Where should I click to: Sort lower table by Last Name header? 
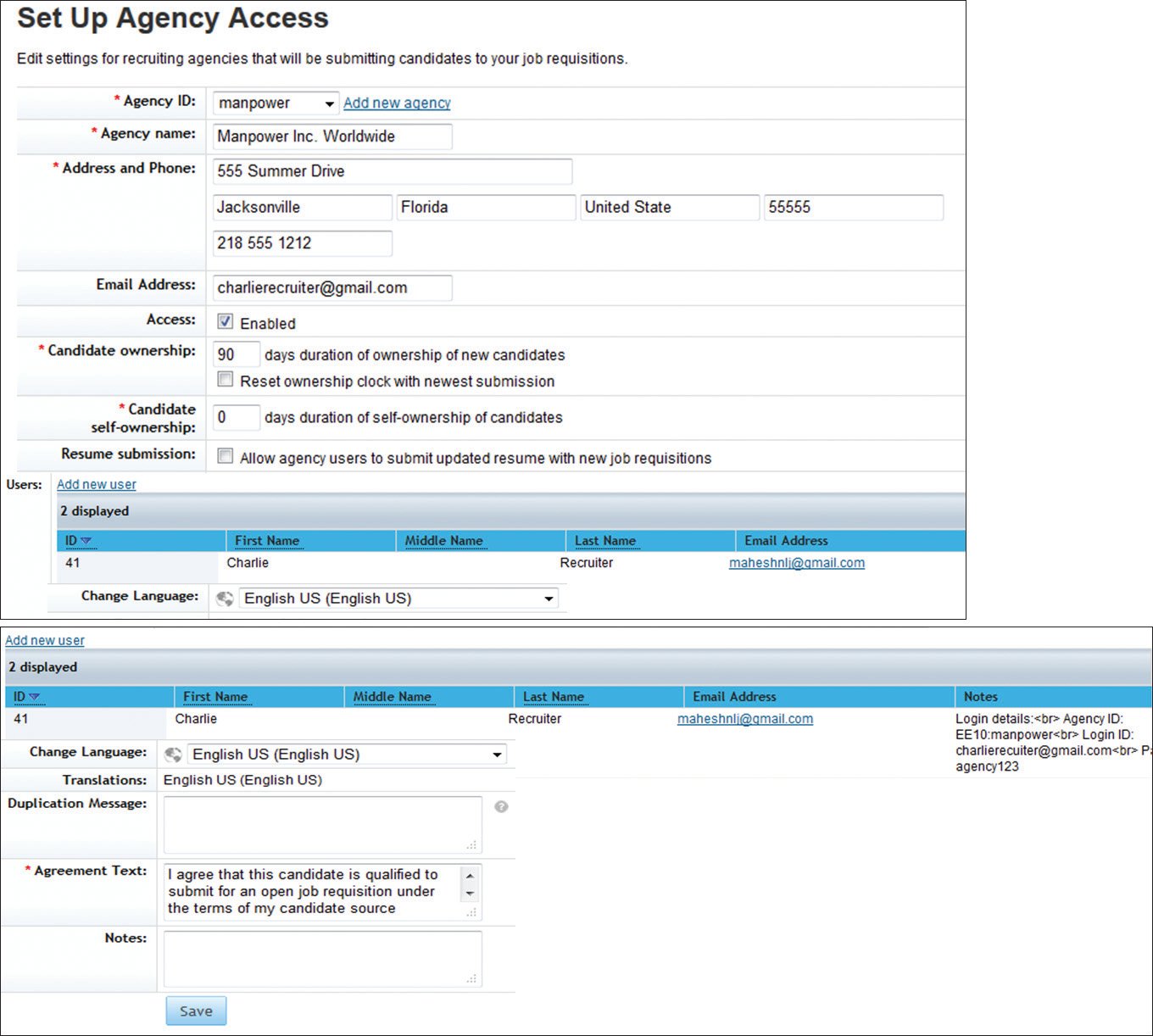coord(554,697)
